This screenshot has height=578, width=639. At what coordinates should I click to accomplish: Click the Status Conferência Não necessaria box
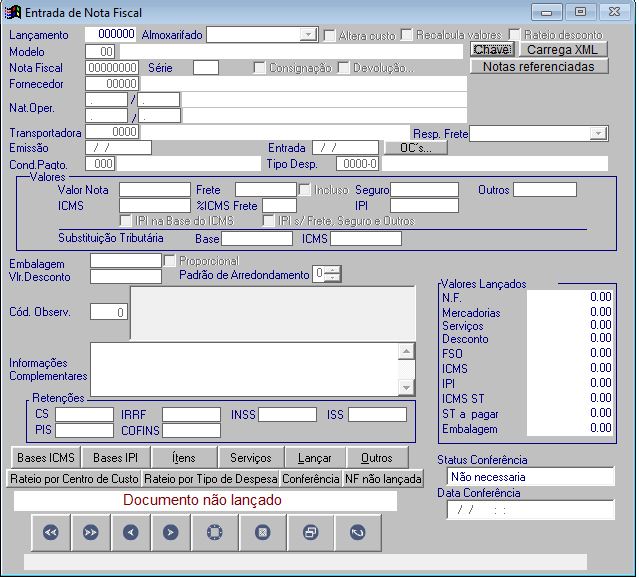531,477
